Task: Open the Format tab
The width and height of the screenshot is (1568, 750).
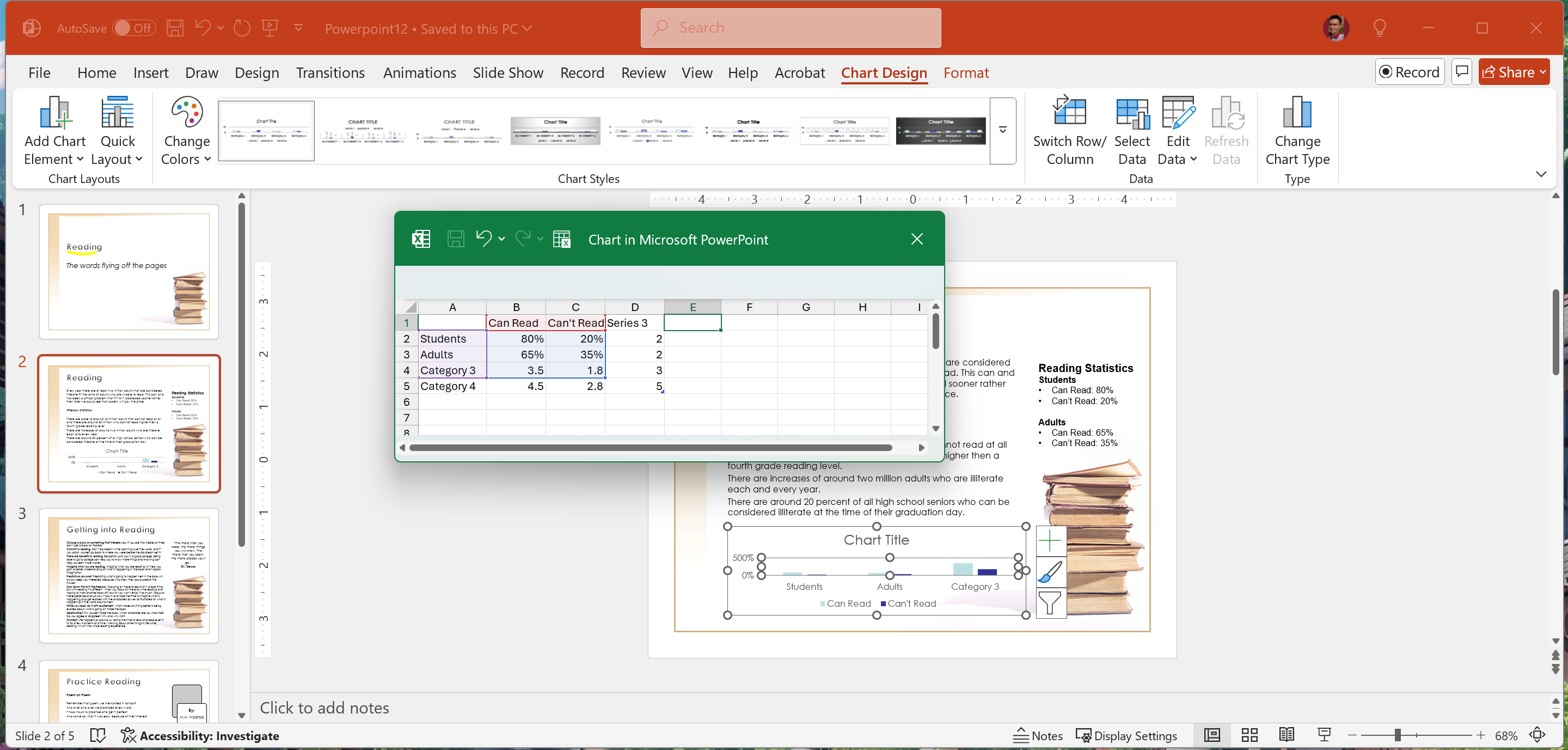Action: (965, 72)
